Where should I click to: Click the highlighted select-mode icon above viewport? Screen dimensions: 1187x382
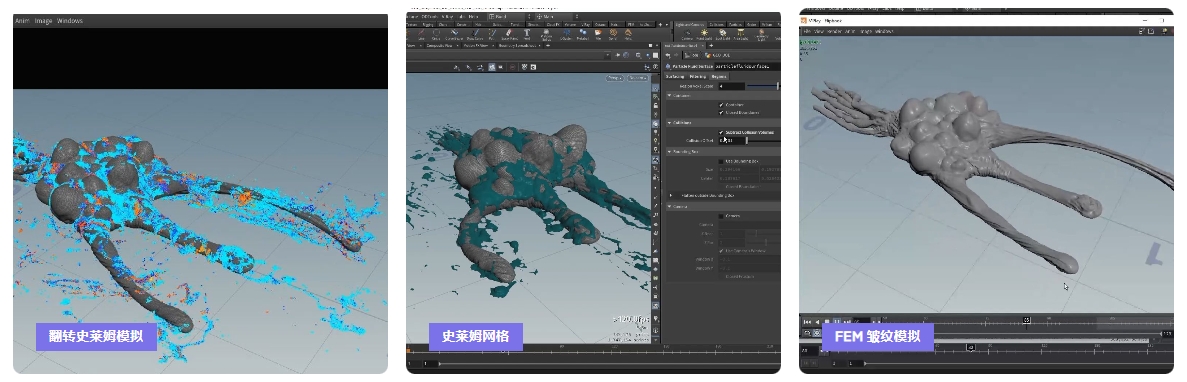tap(491, 67)
